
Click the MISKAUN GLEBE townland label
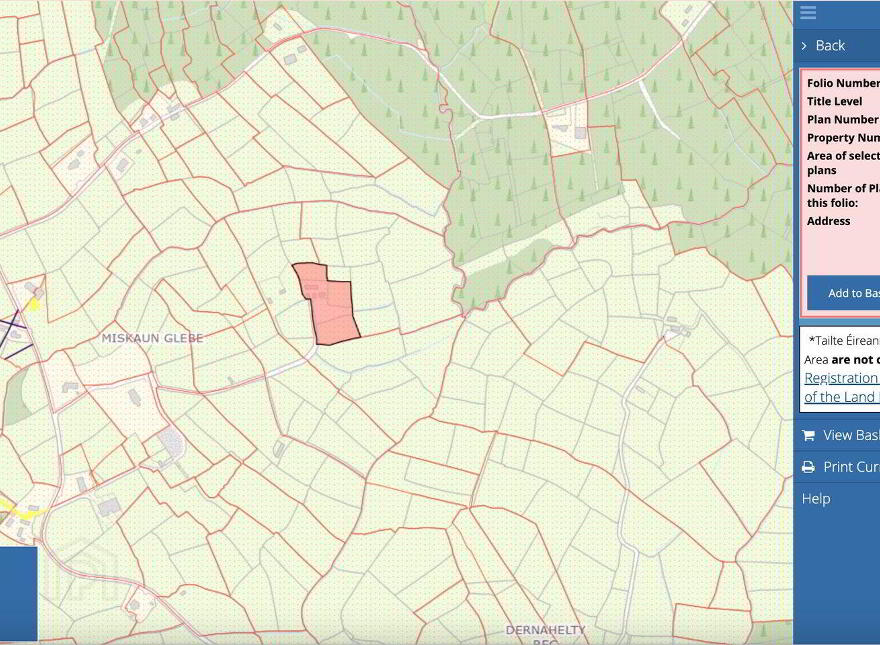point(152,338)
